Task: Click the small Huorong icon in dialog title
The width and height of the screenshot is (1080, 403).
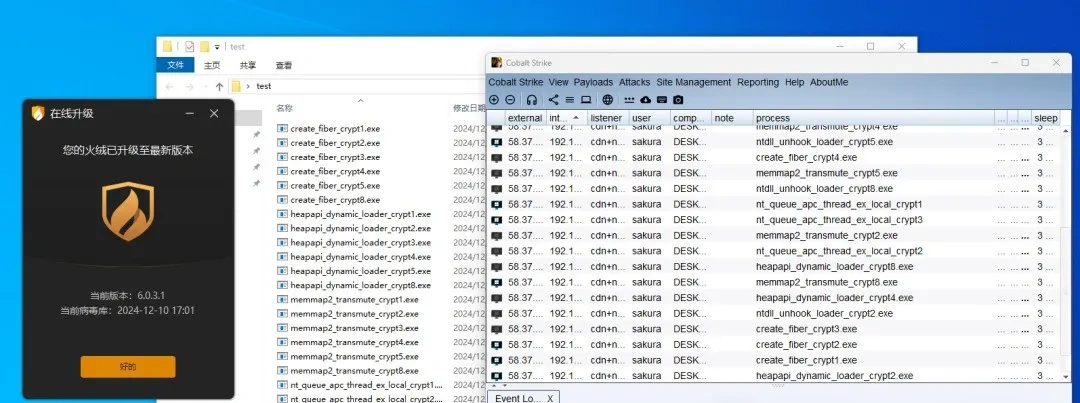Action: [38, 113]
